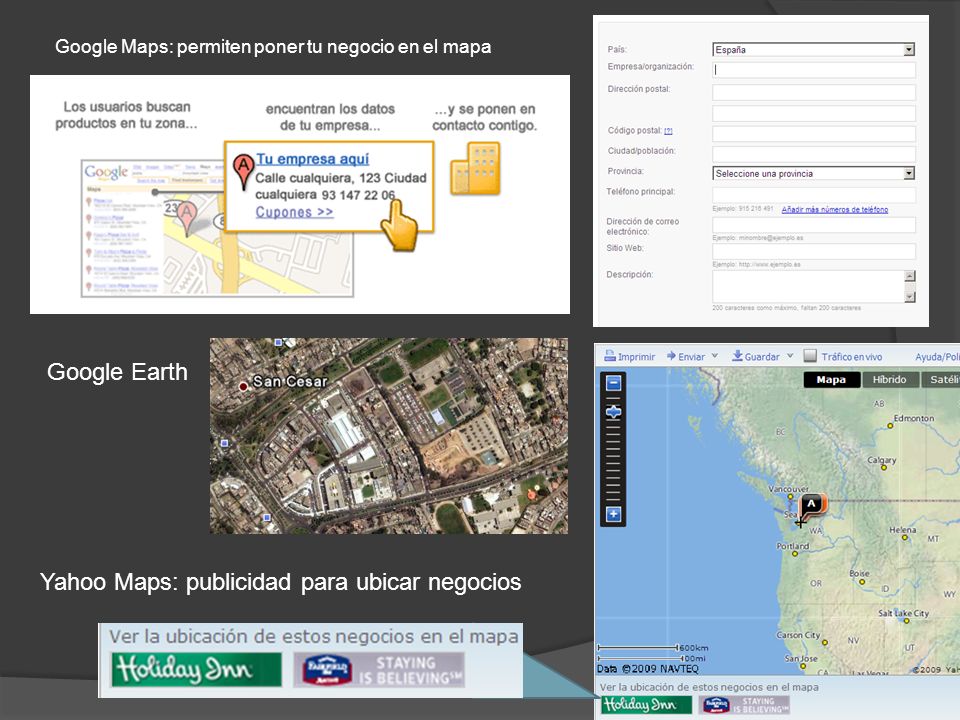Image resolution: width=960 pixels, height=720 pixels.
Task: Click the enlarged Holiday Inn banner
Action: pos(197,669)
